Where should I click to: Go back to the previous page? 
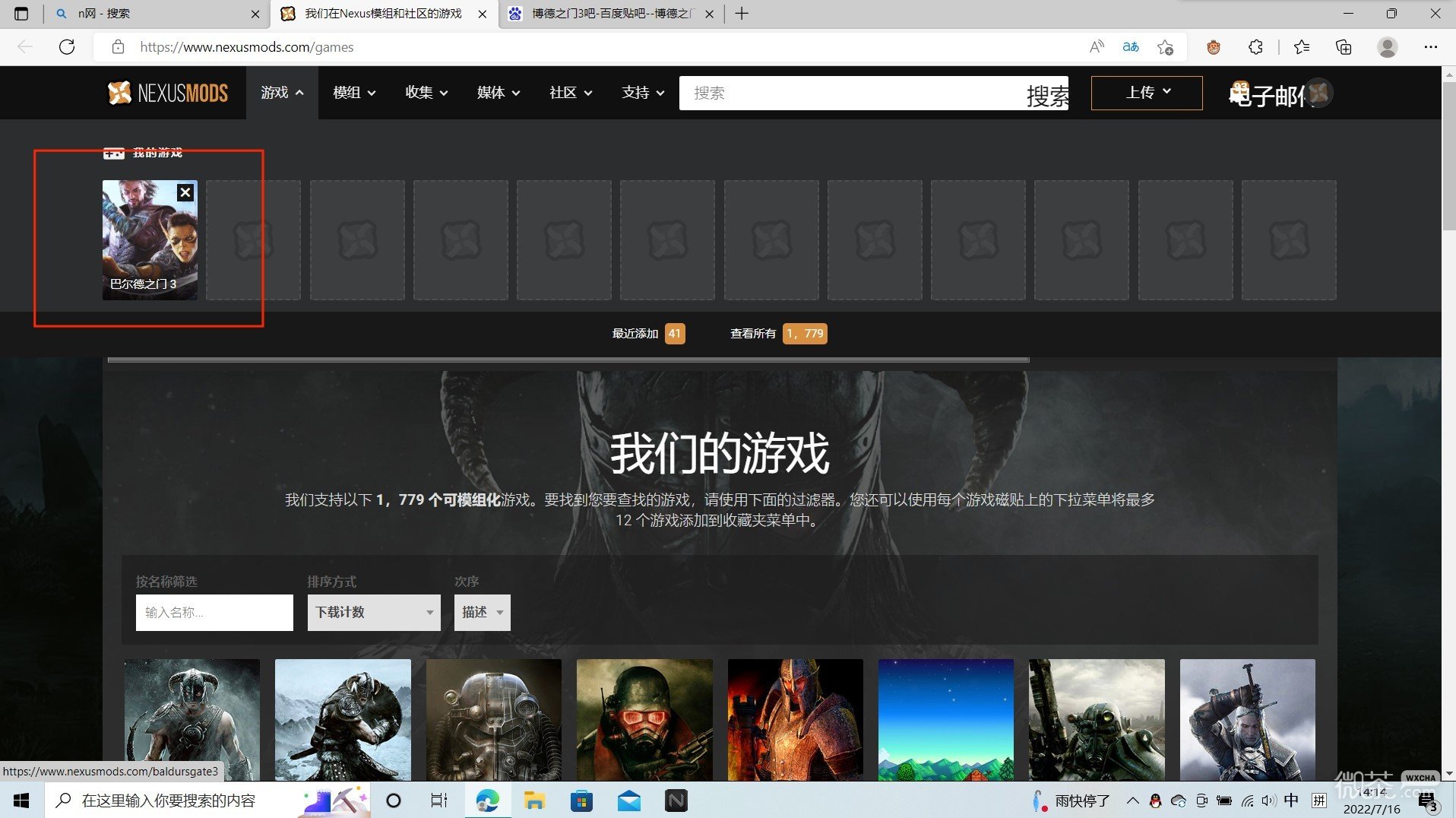[x=25, y=47]
